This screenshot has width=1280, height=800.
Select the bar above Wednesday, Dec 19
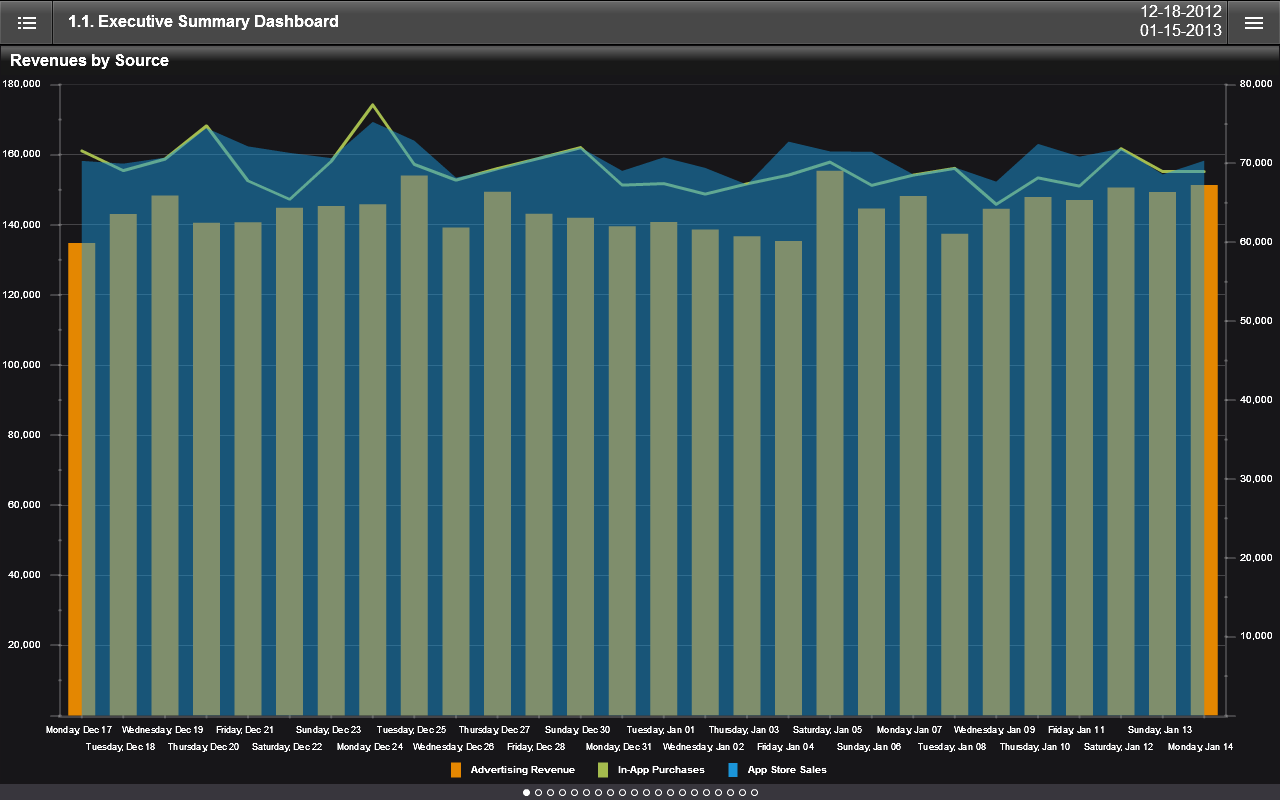(165, 455)
